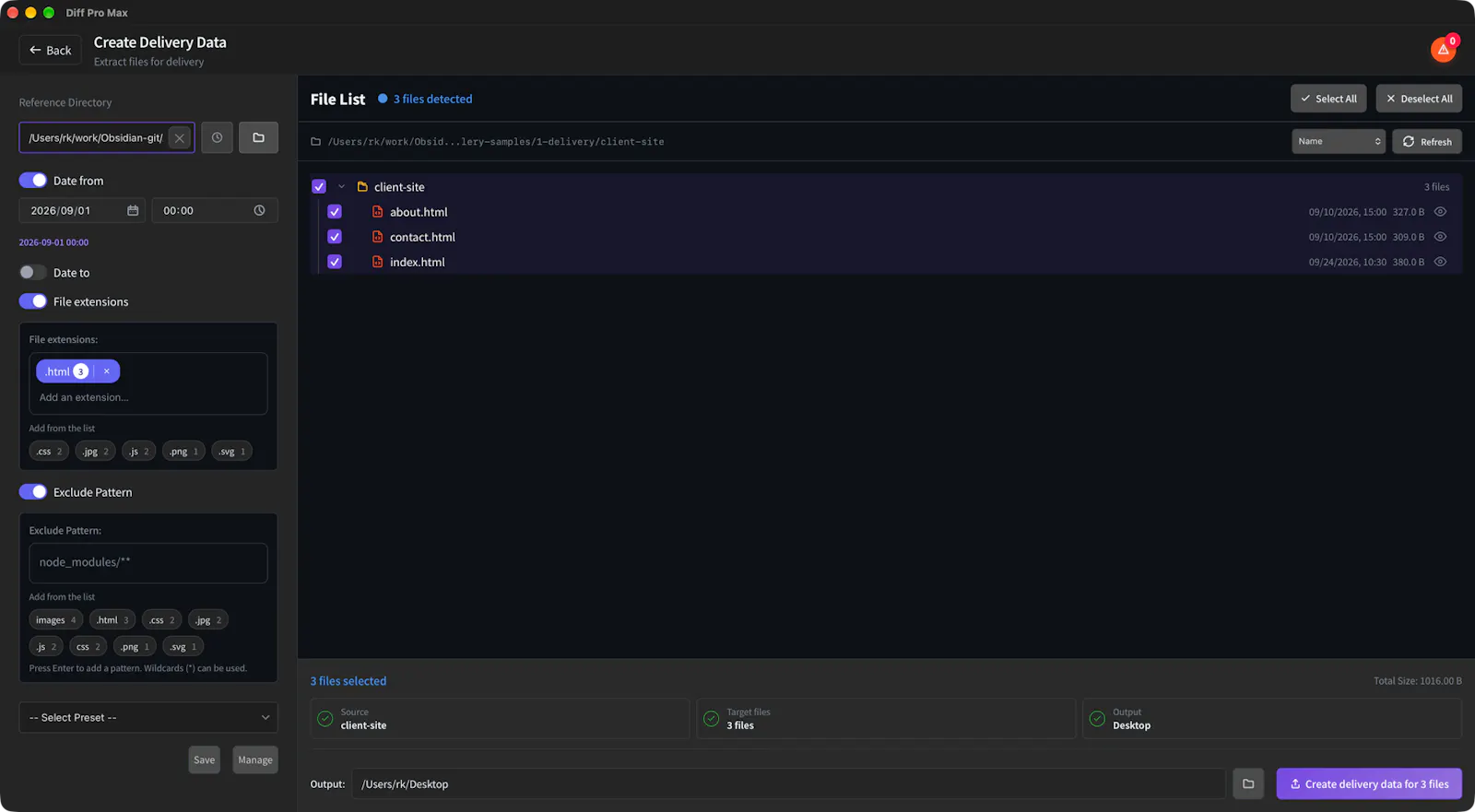Screen dimensions: 1475x812
Task: Uncheck the contact.html checkbox
Action: pyautogui.click(x=335, y=237)
